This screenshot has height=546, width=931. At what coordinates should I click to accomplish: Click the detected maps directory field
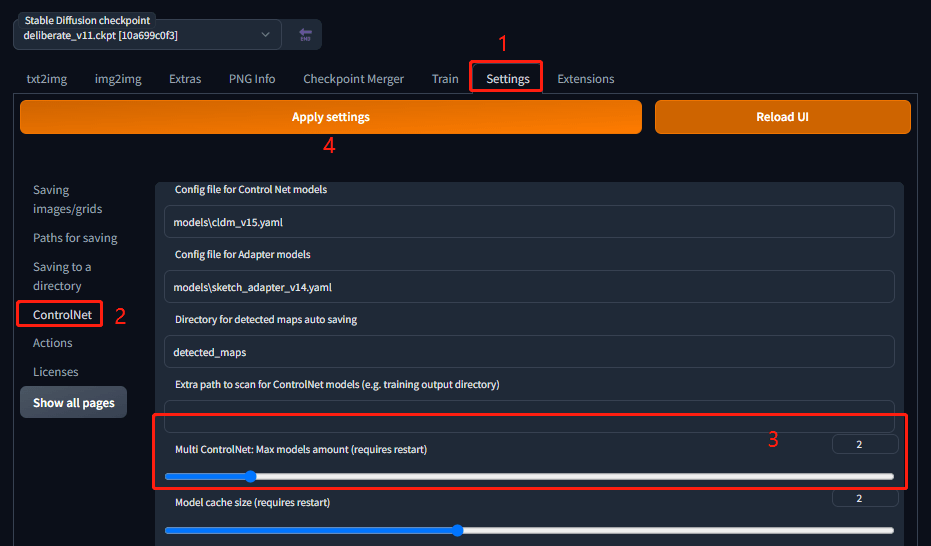tap(529, 352)
